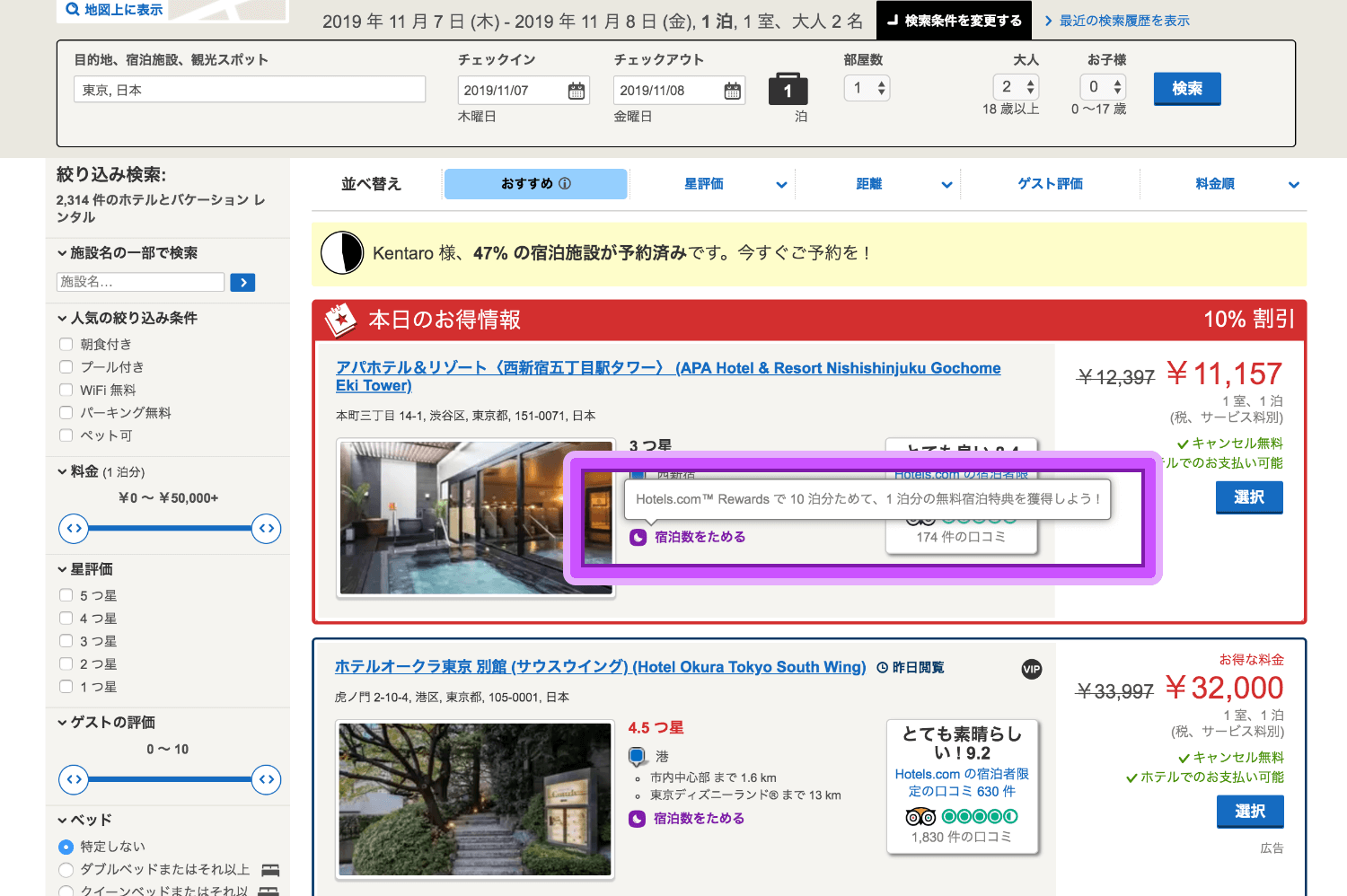This screenshot has width=1347, height=896.
Task: Click the guest rating minimum slider handle
Action: (x=75, y=779)
